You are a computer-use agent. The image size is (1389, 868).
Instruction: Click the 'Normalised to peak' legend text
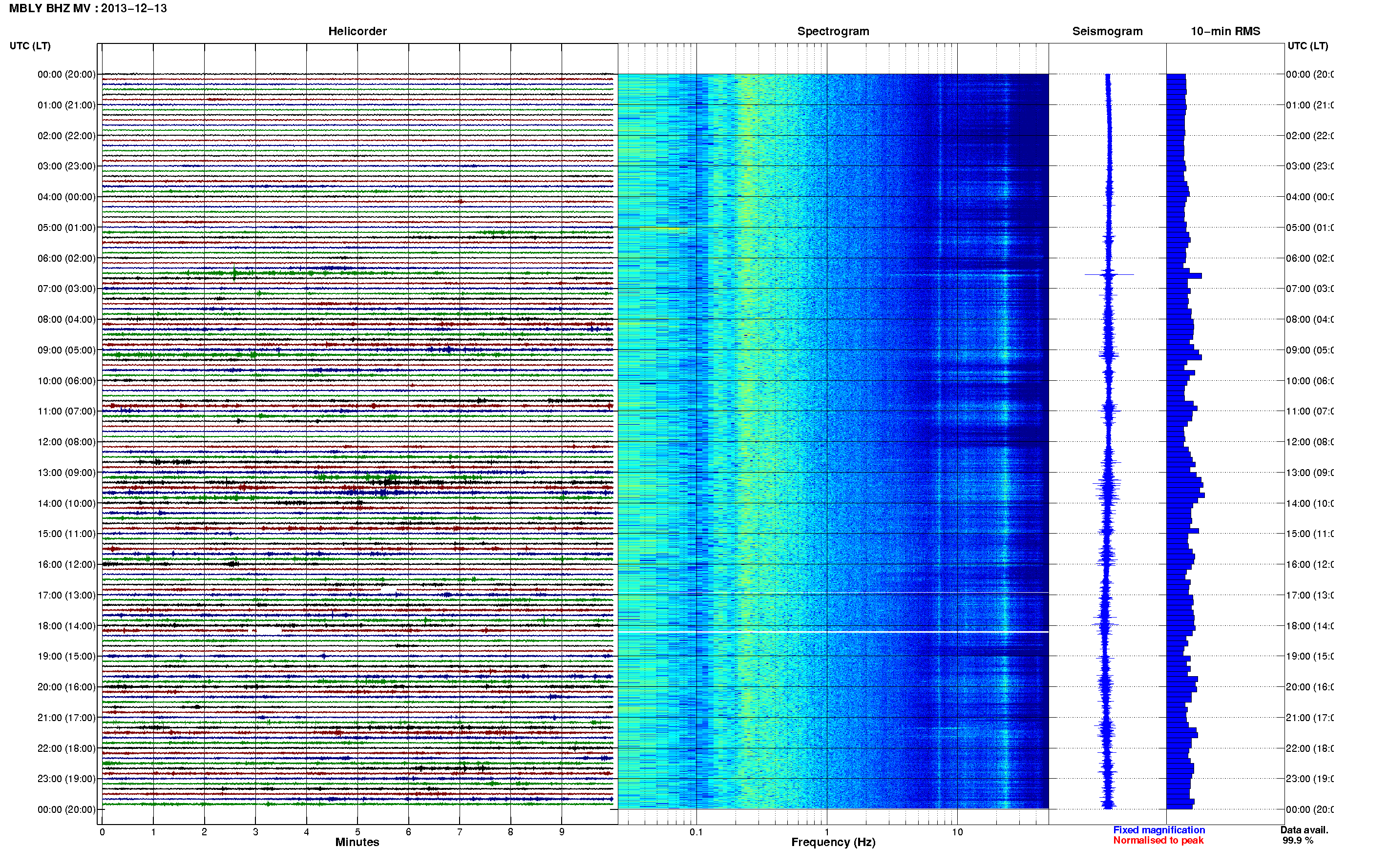click(1158, 841)
